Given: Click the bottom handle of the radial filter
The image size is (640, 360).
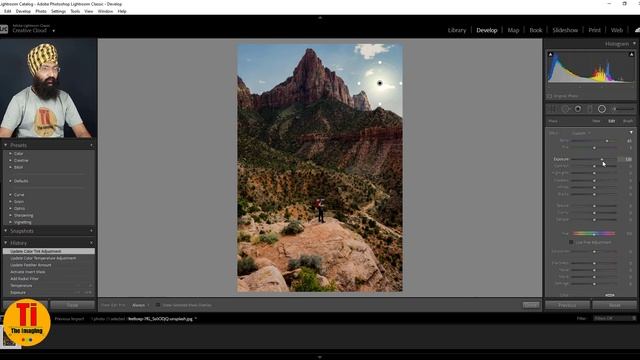Looking at the screenshot, I should coord(380,104).
